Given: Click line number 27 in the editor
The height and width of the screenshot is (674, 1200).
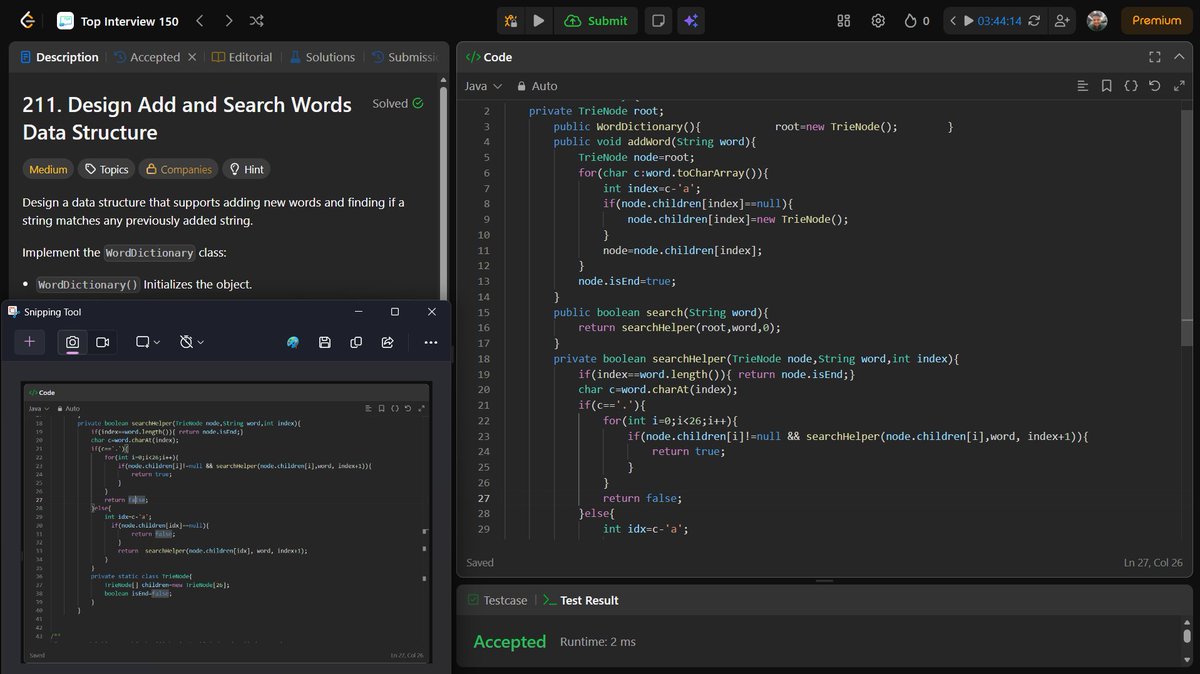Looking at the screenshot, I should [484, 498].
